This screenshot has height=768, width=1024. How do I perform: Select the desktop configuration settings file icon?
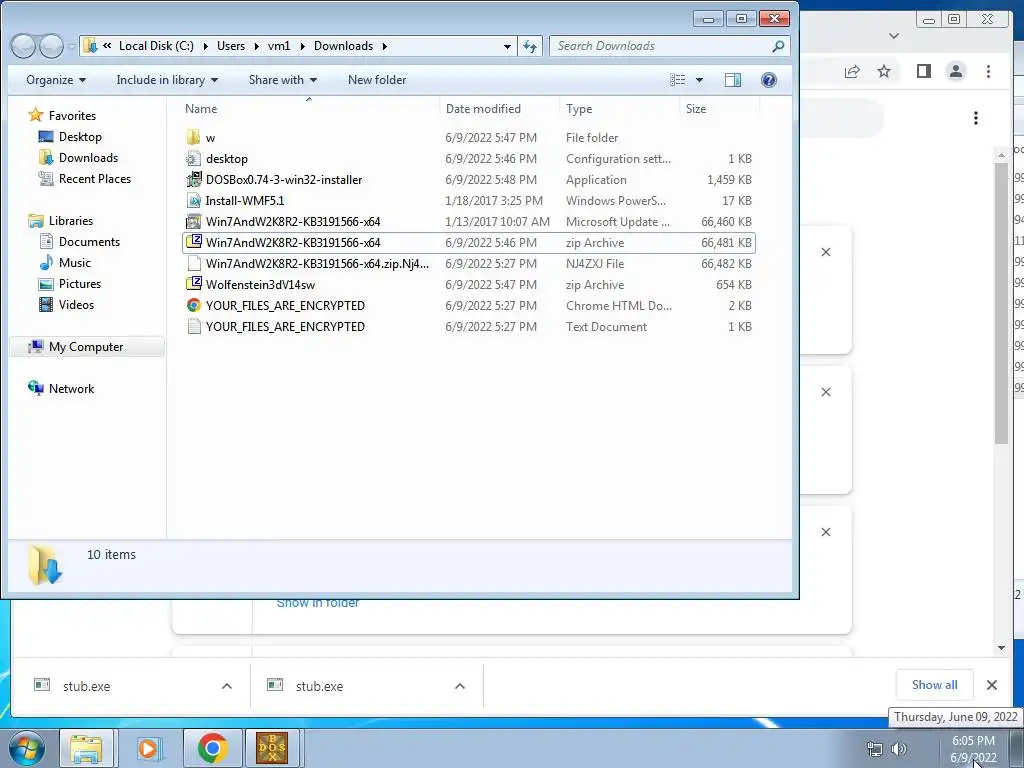193,159
